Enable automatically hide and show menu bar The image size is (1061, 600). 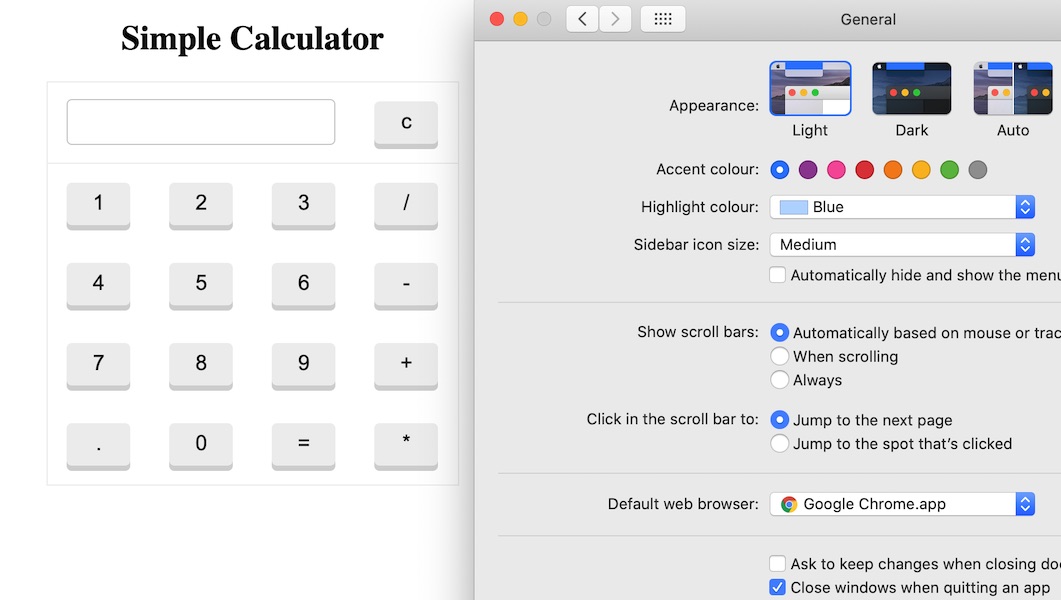[x=778, y=275]
